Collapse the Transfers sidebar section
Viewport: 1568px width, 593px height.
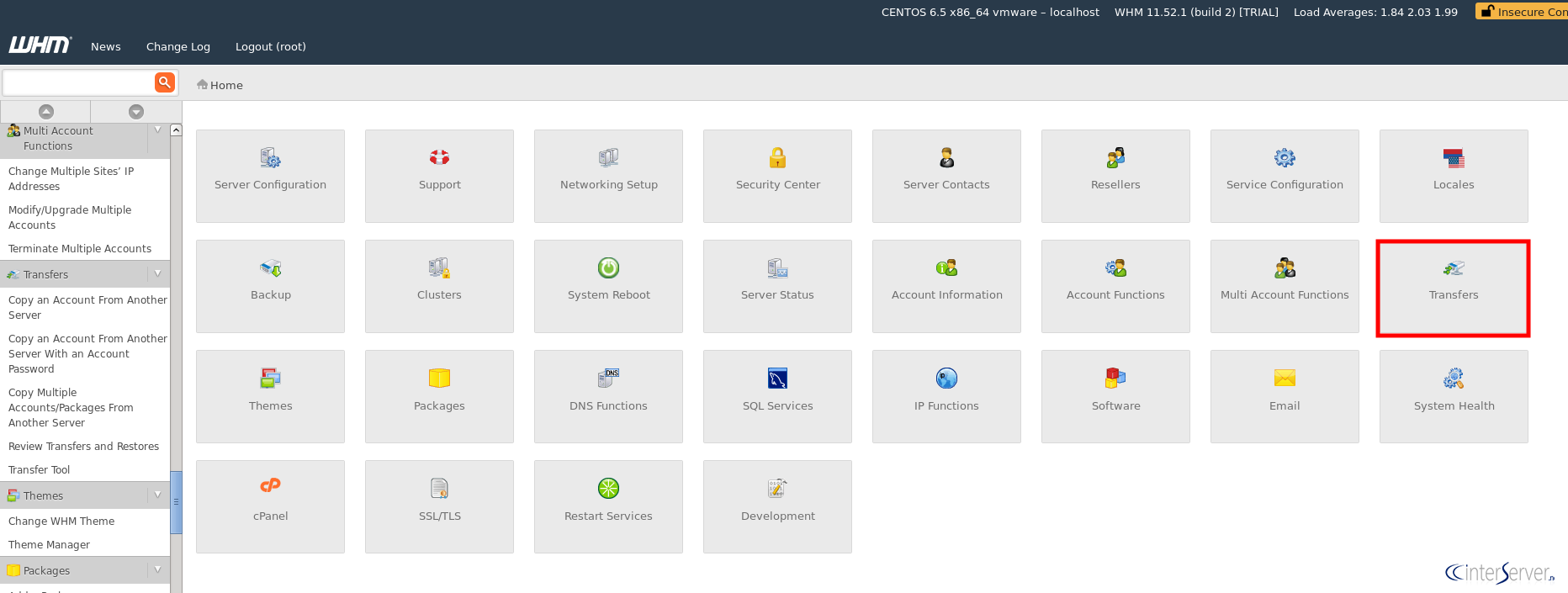coord(157,274)
